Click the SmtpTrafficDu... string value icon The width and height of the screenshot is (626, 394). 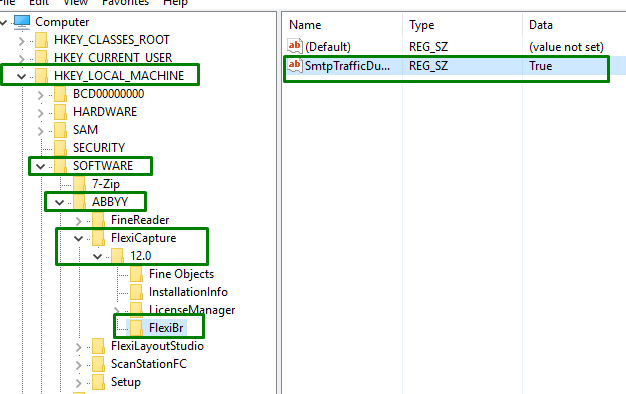tap(295, 65)
